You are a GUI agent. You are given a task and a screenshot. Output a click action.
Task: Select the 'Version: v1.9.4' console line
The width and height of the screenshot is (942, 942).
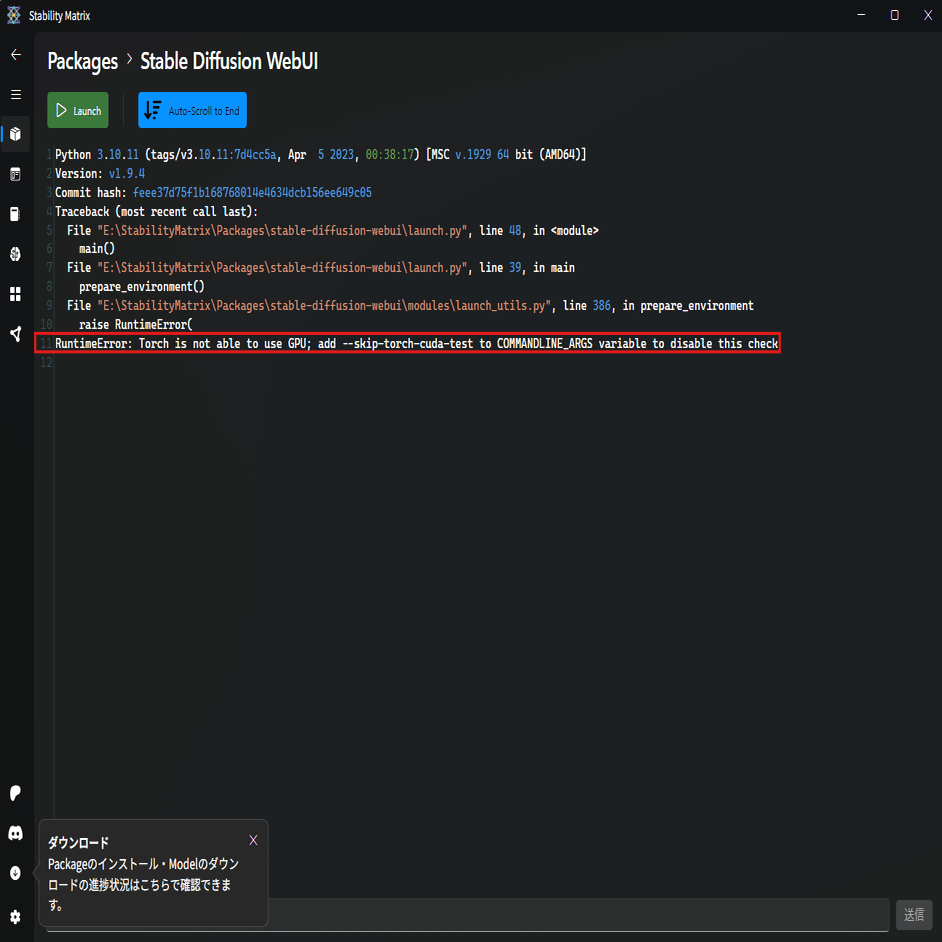[100, 174]
